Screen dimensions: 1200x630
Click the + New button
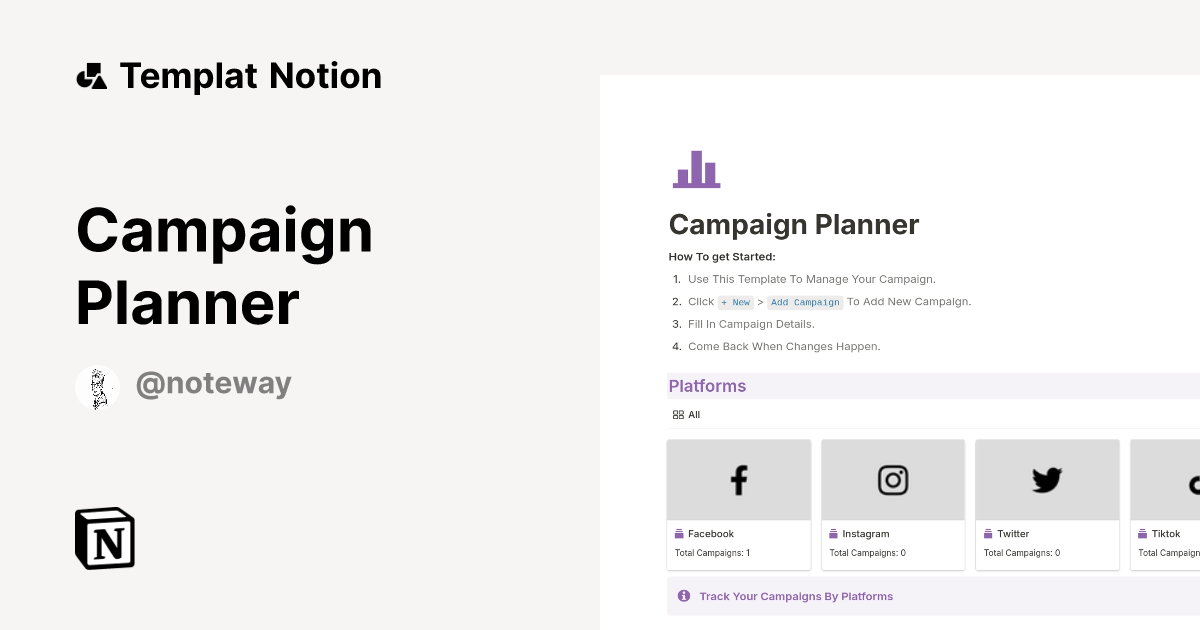(x=734, y=302)
